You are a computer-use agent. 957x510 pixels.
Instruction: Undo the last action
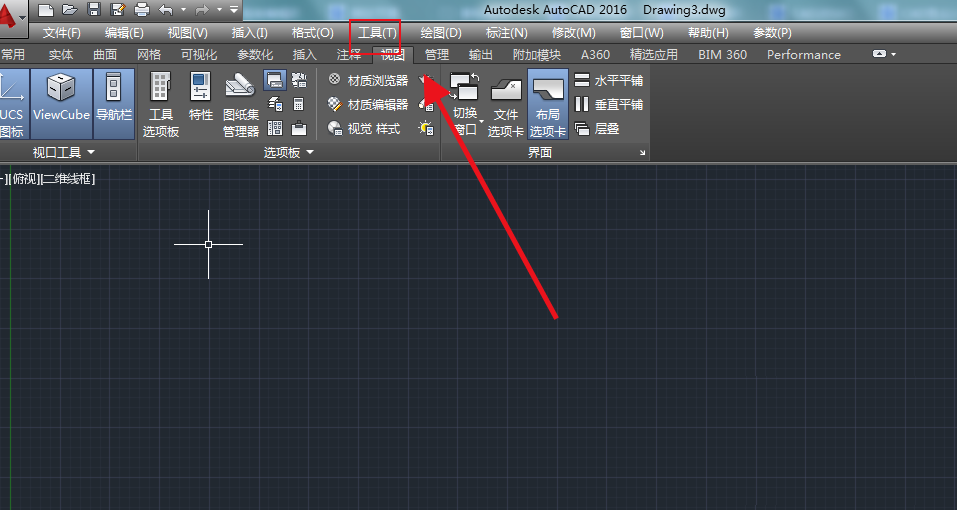coord(165,10)
